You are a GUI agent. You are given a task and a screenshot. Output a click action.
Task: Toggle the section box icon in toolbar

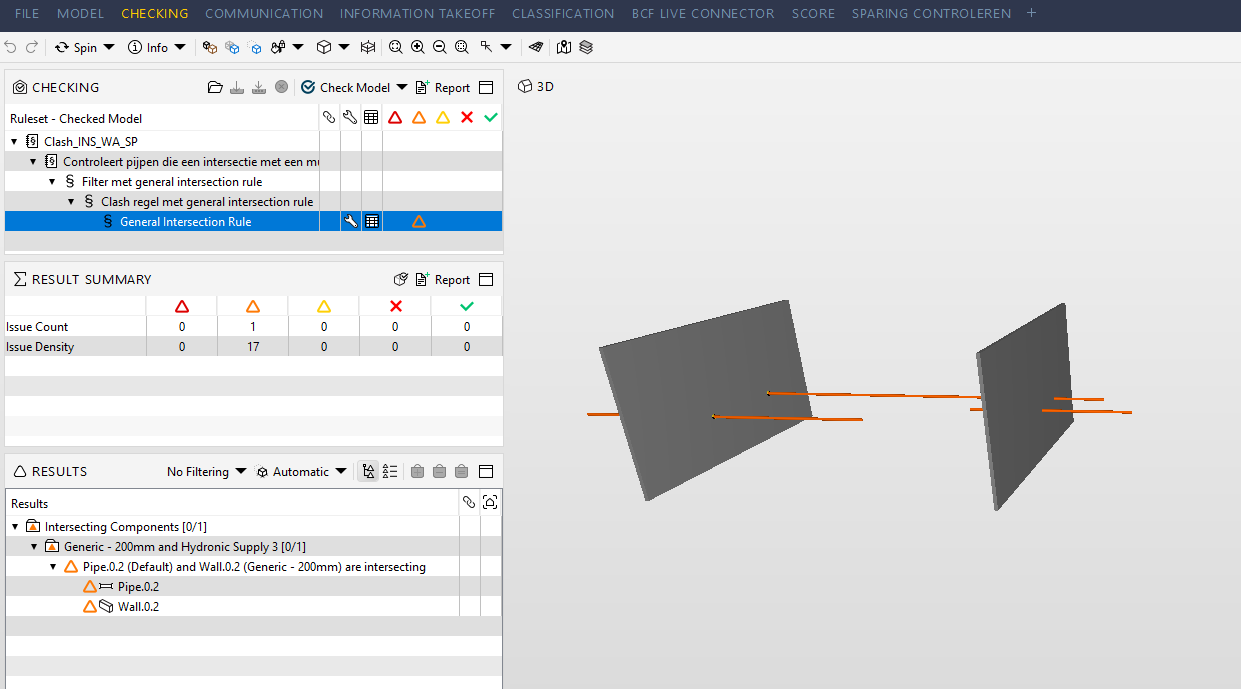[368, 47]
